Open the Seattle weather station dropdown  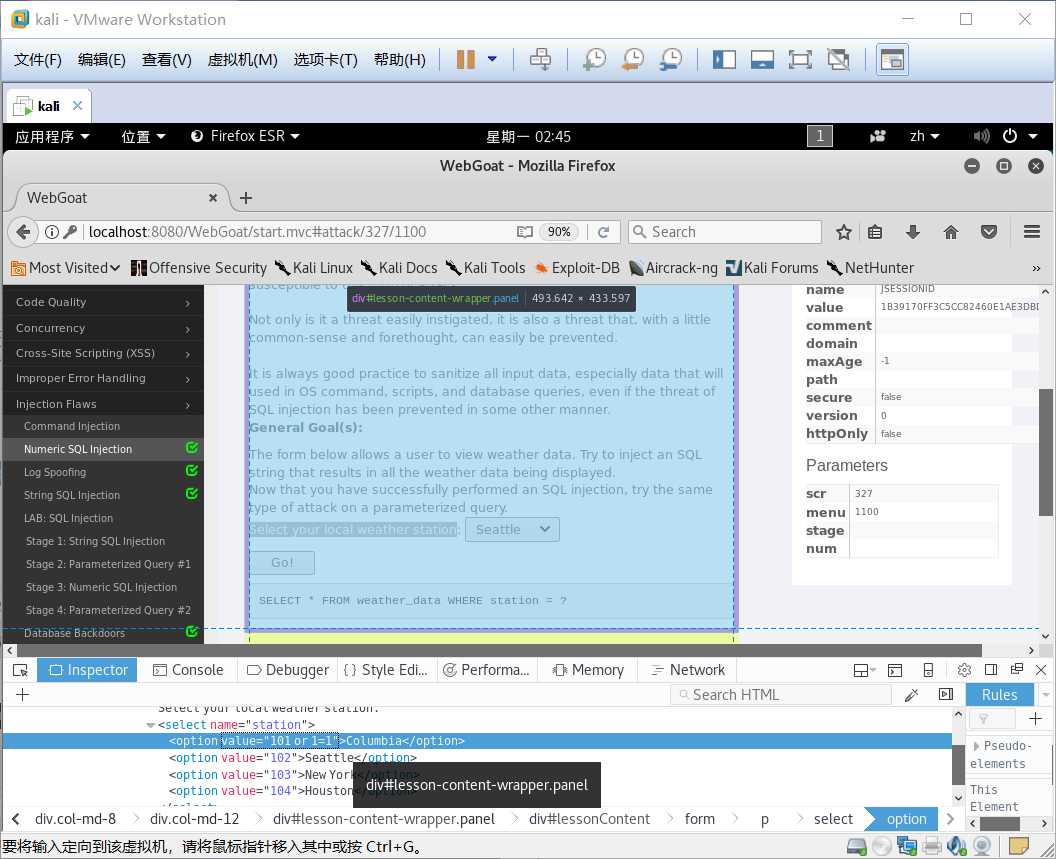pos(512,530)
